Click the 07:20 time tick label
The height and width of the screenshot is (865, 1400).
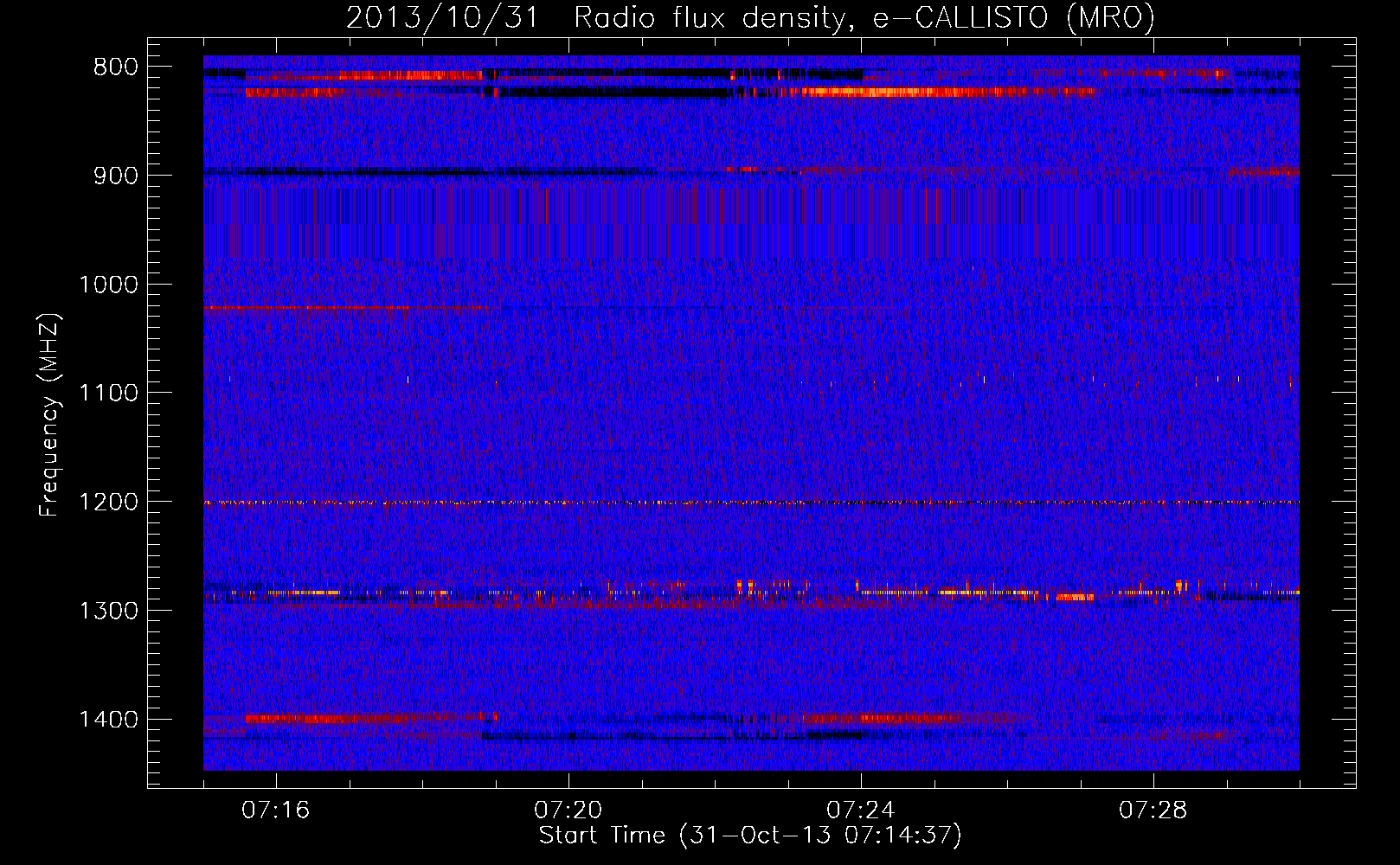(568, 810)
